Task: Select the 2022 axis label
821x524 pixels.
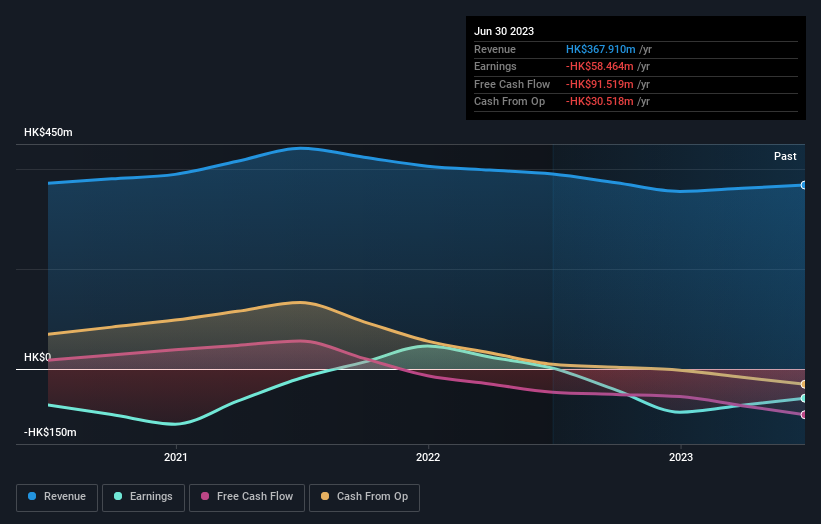Action: click(428, 457)
